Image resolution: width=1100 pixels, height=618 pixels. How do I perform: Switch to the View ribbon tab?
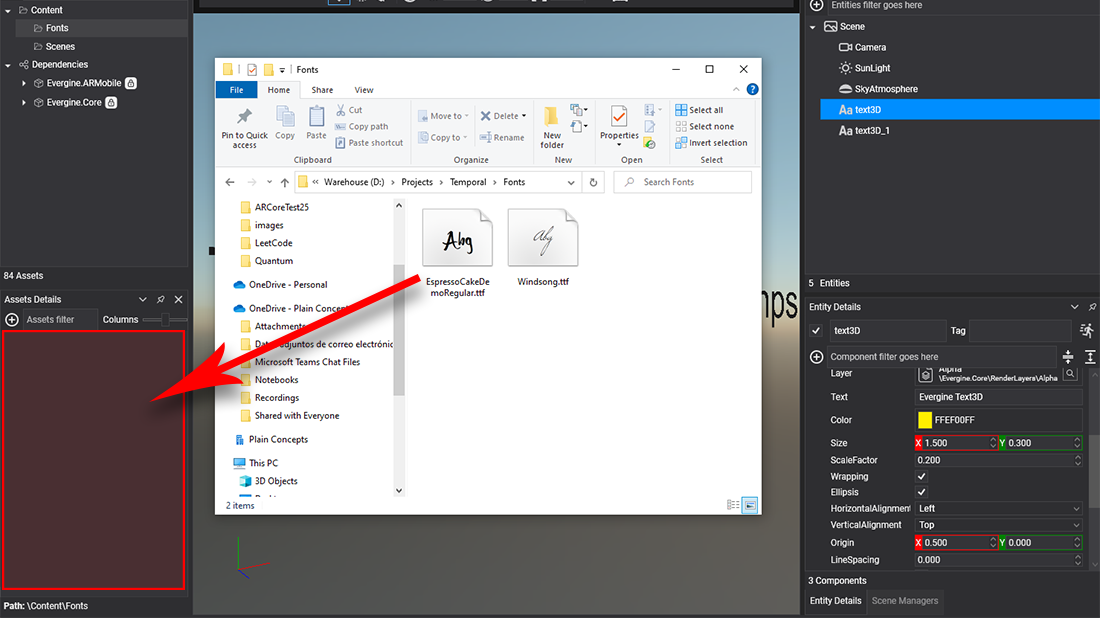(x=364, y=90)
